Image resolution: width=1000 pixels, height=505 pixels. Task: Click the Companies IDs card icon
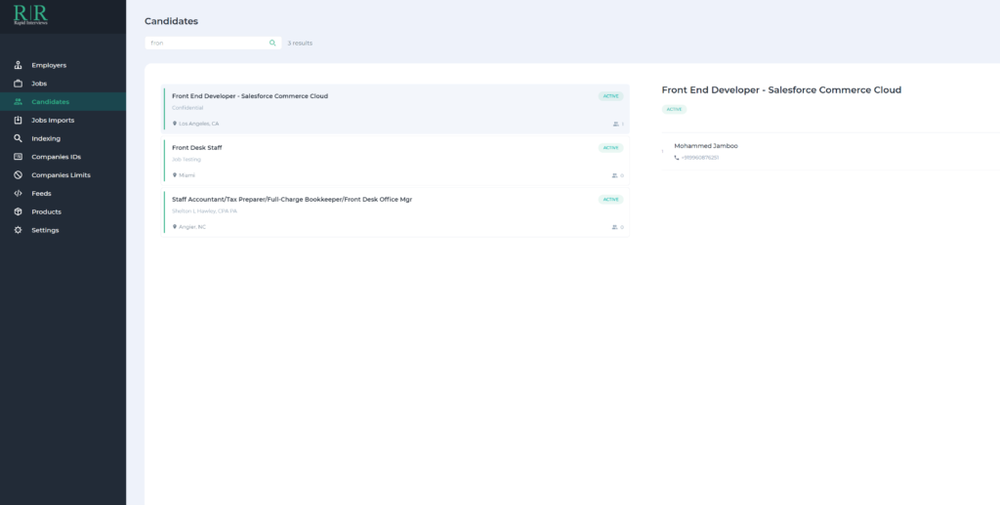point(18,157)
